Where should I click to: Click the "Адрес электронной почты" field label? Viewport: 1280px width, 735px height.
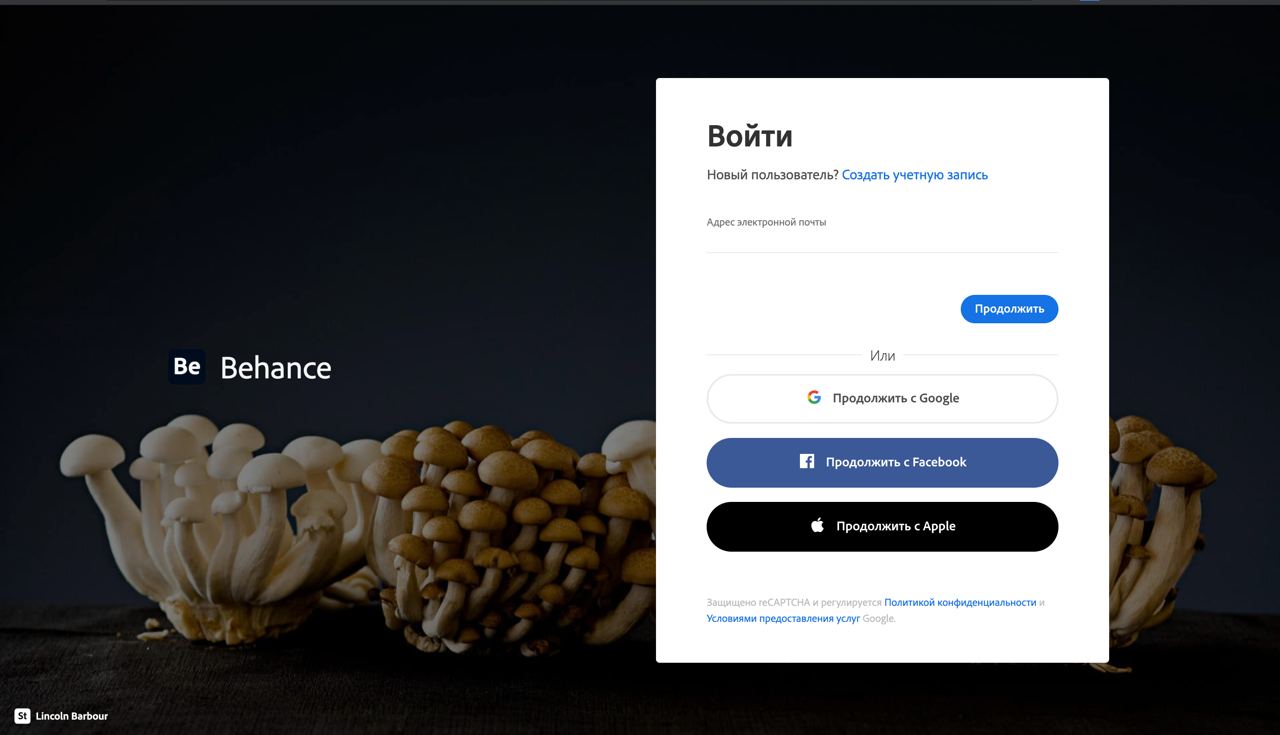pos(766,222)
